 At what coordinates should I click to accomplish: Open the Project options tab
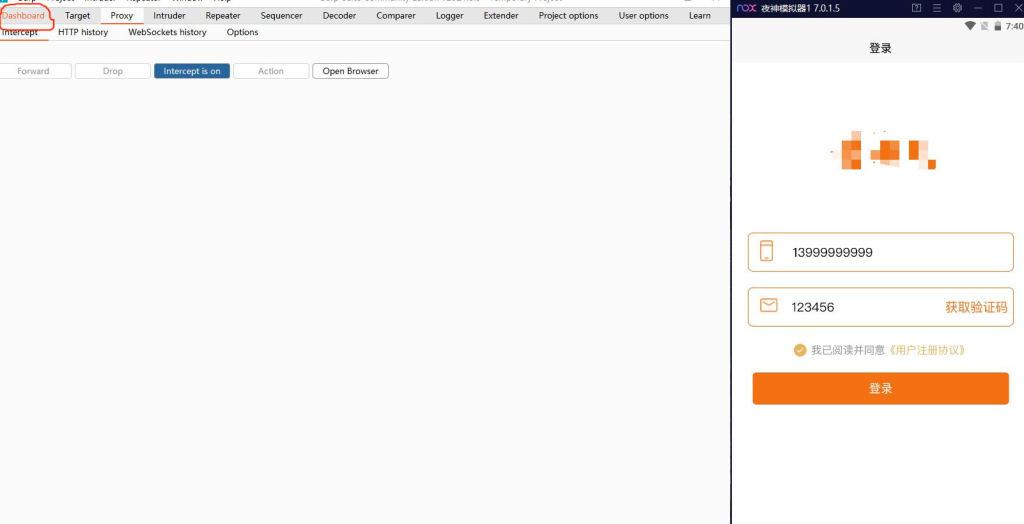[x=568, y=16]
